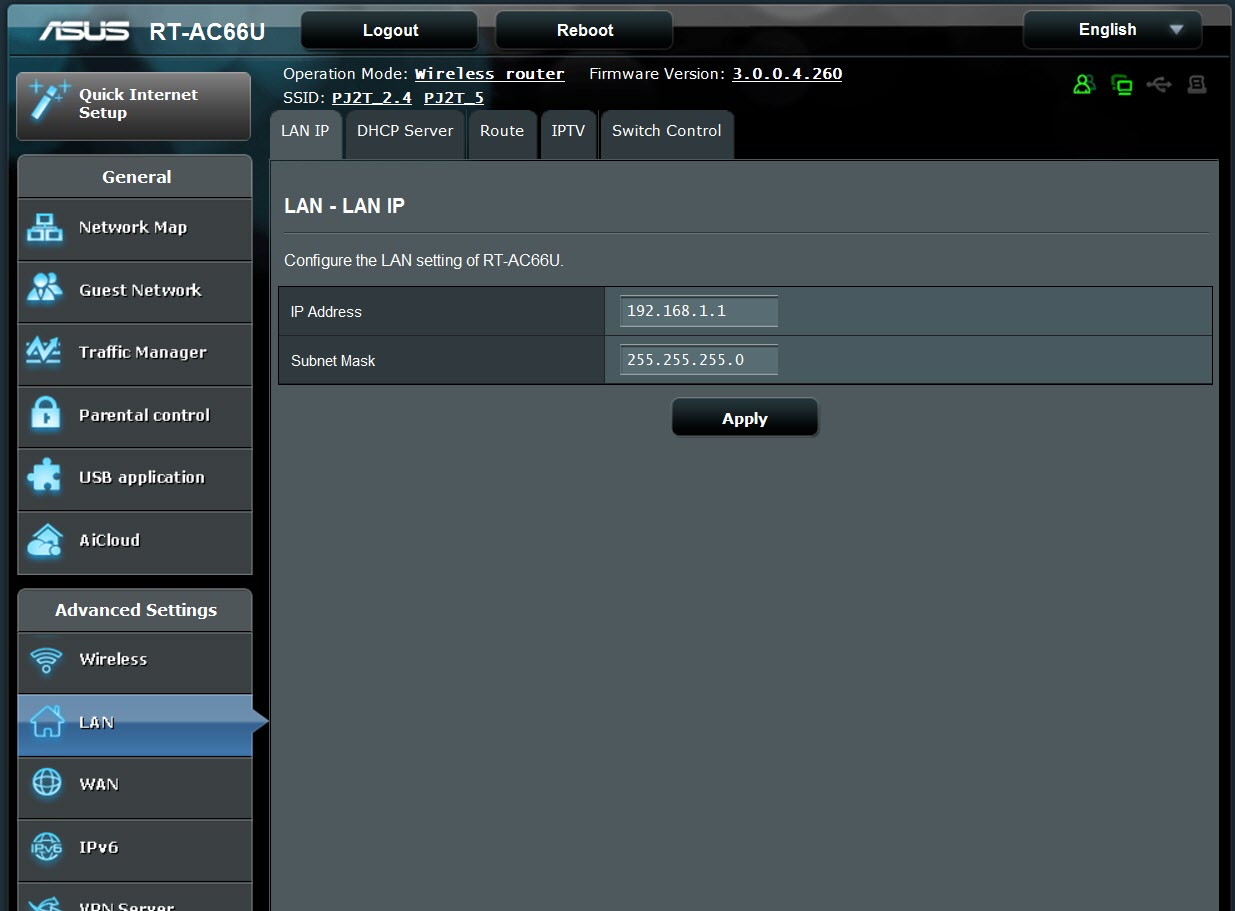Click the "LAN - LAN IP" page heading

click(x=345, y=206)
